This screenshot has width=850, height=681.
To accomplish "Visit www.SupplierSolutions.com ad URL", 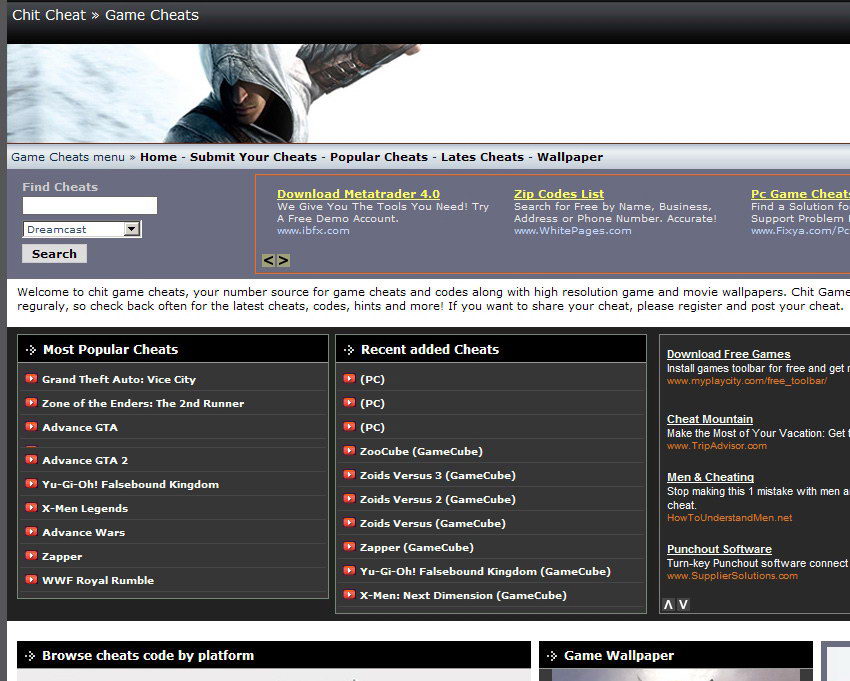I will pos(732,575).
